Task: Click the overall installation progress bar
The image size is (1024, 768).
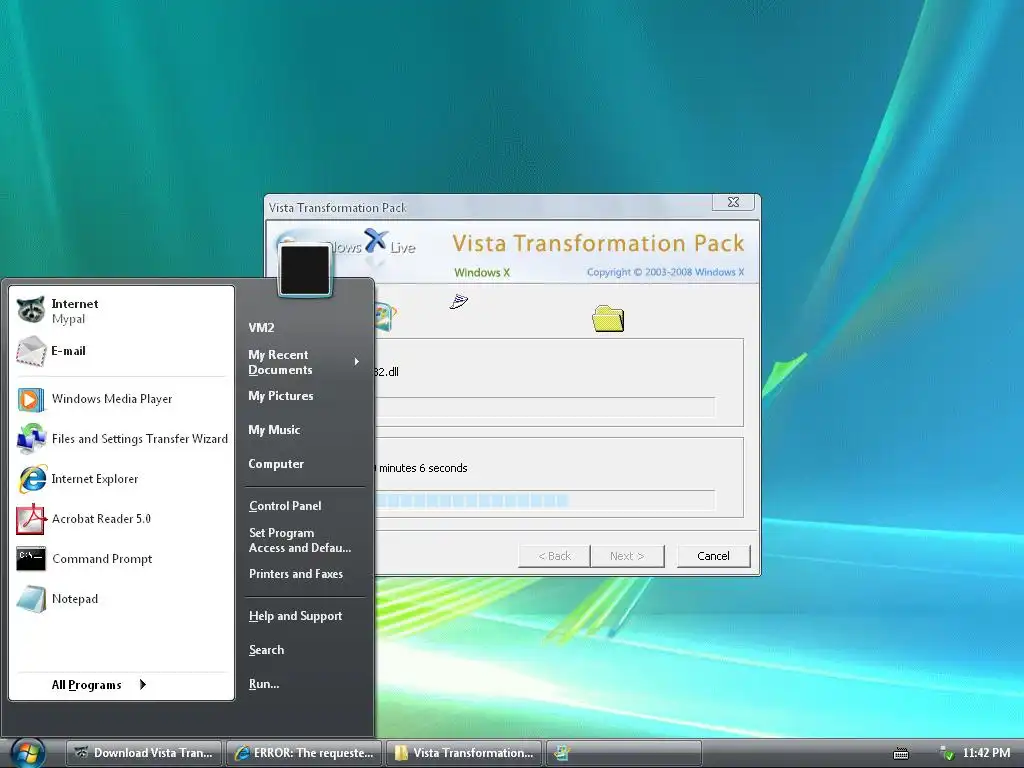Action: (545, 500)
